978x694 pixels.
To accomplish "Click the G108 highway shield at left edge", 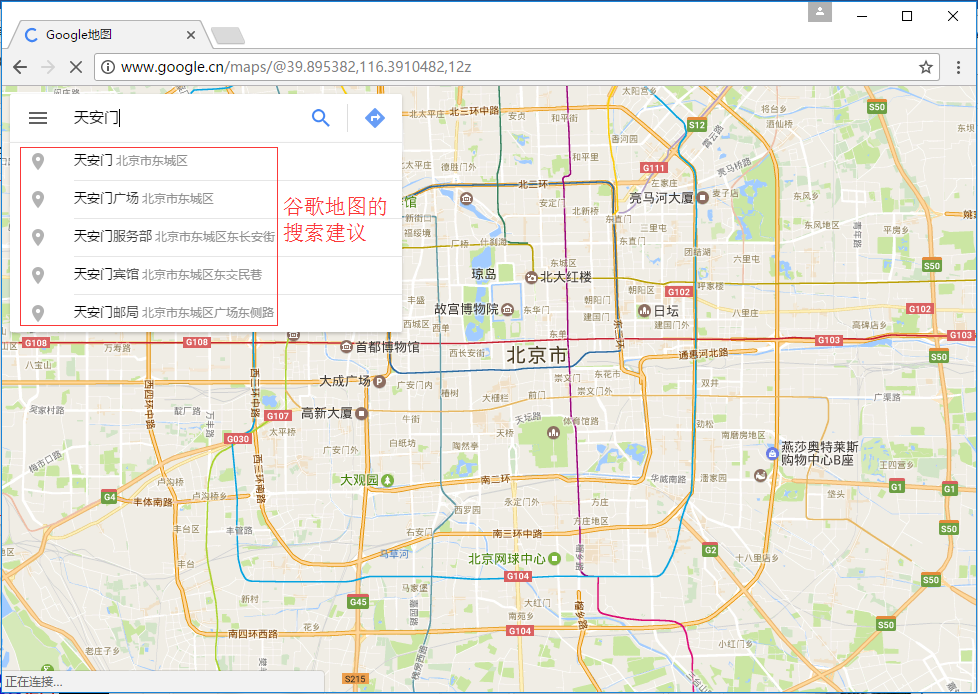I will pos(36,342).
